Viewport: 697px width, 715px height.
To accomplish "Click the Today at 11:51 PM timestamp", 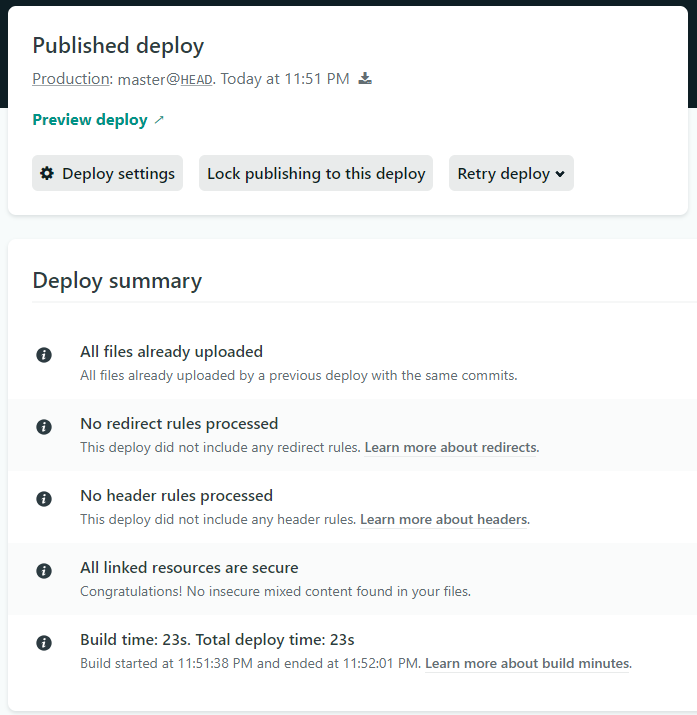I will point(285,79).
